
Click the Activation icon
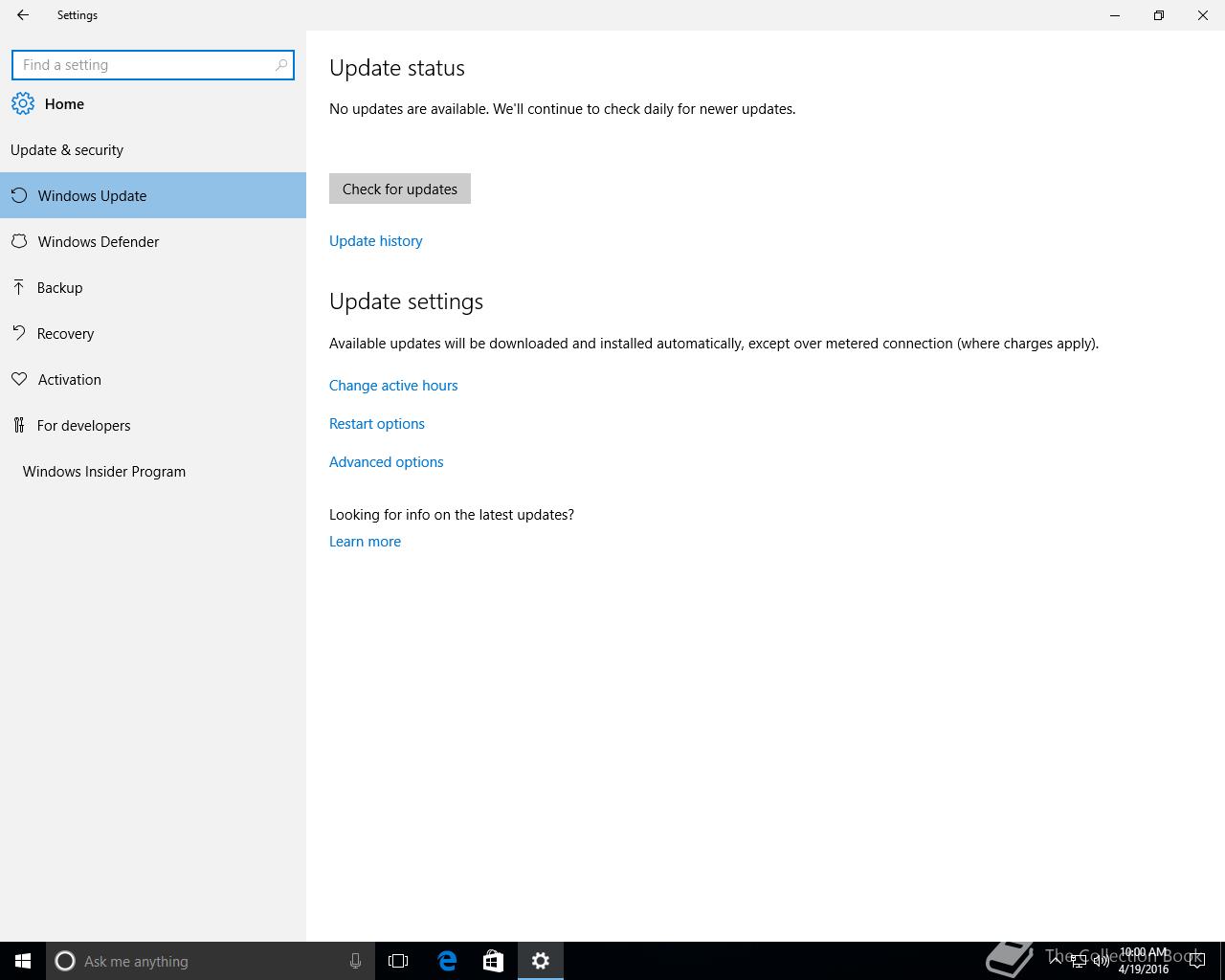[x=19, y=379]
